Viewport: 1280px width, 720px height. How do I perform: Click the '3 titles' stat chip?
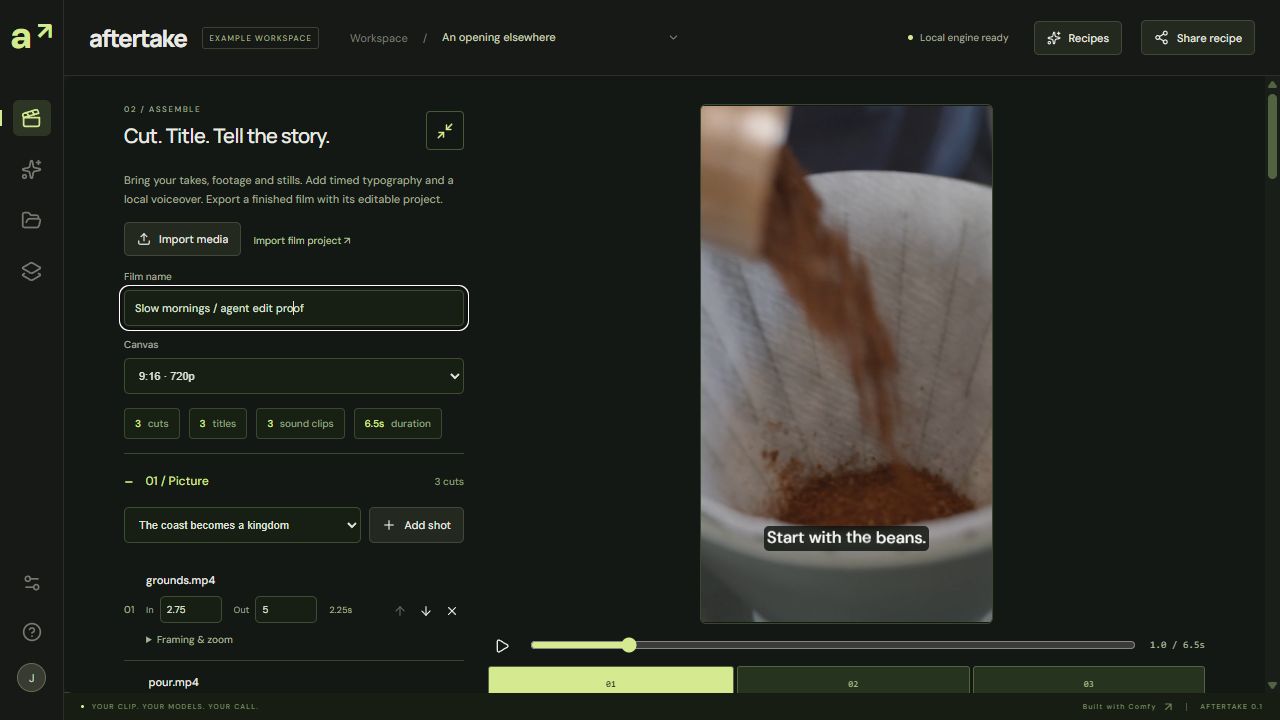click(x=218, y=423)
